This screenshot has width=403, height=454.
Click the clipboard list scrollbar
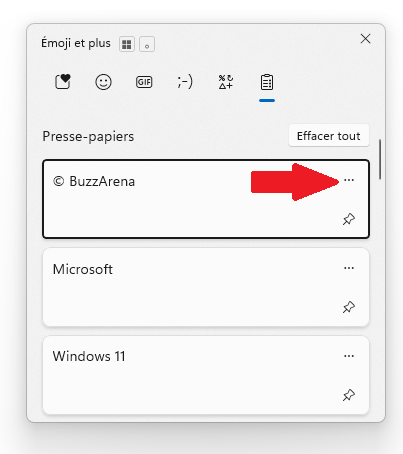tap(380, 160)
